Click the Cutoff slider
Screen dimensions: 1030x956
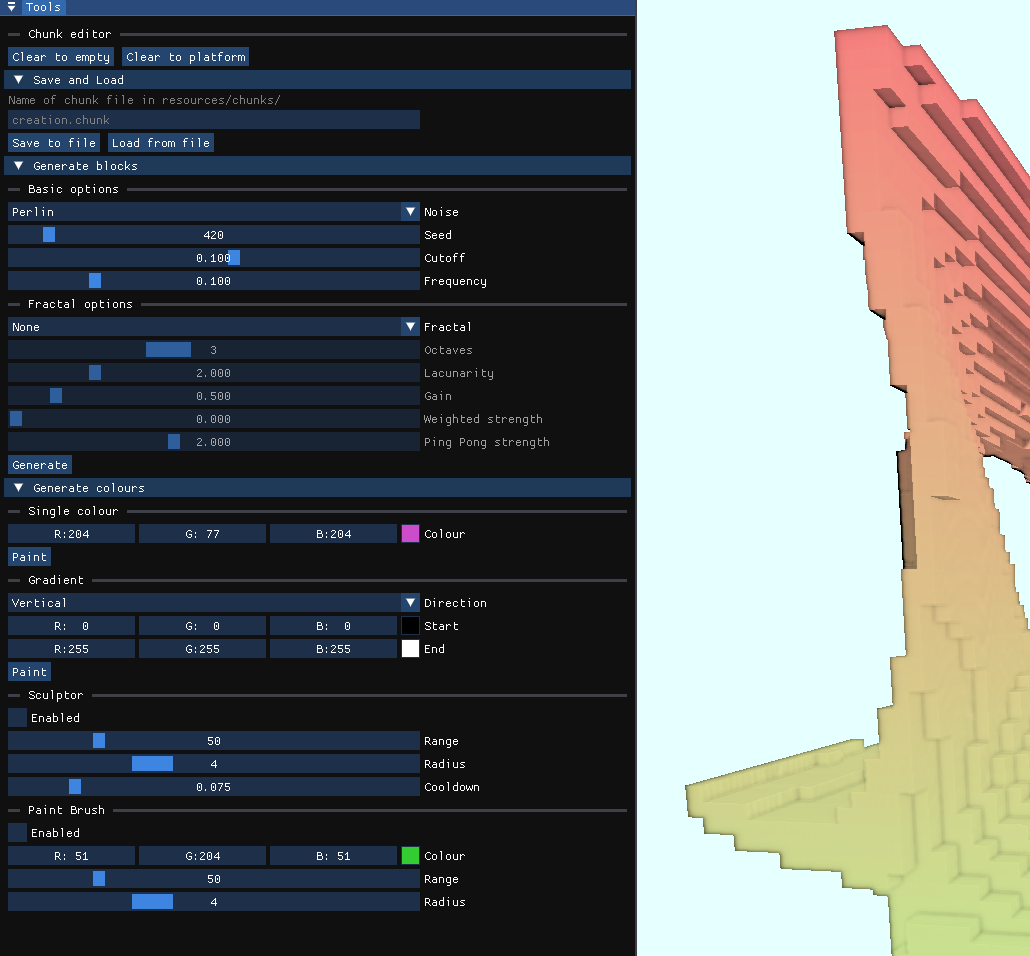pyautogui.click(x=213, y=258)
